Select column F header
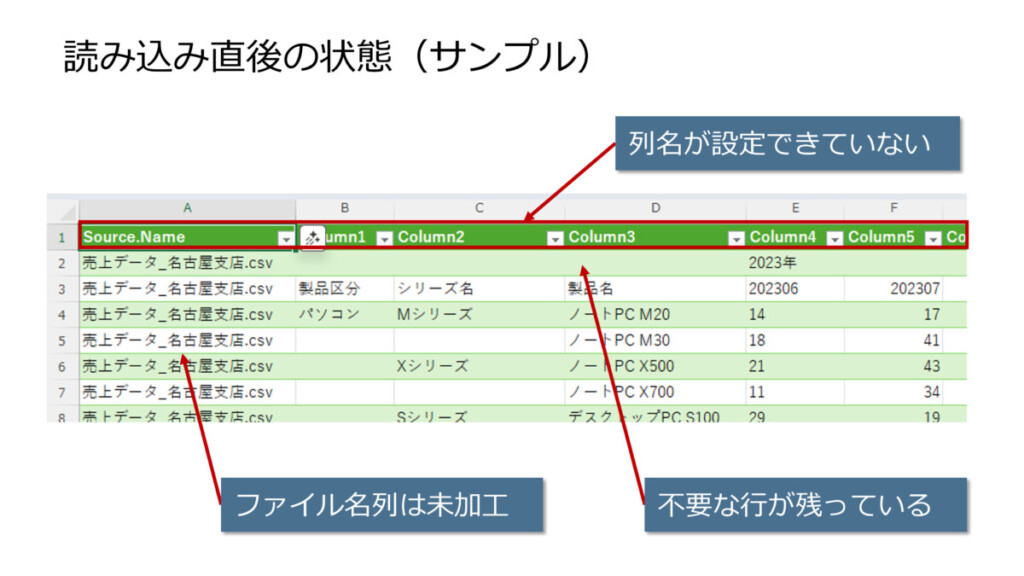The image size is (1024, 576). point(893,209)
